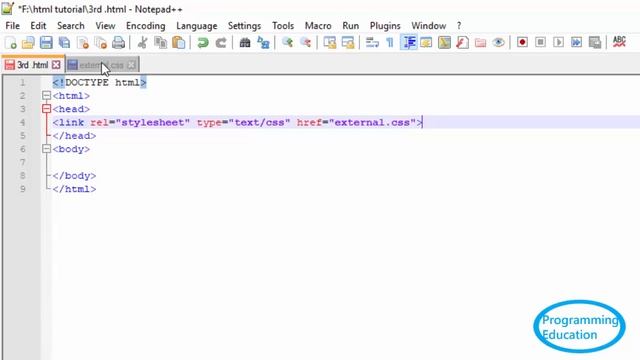
Task: Print the document toolbar icon
Action: (118, 42)
